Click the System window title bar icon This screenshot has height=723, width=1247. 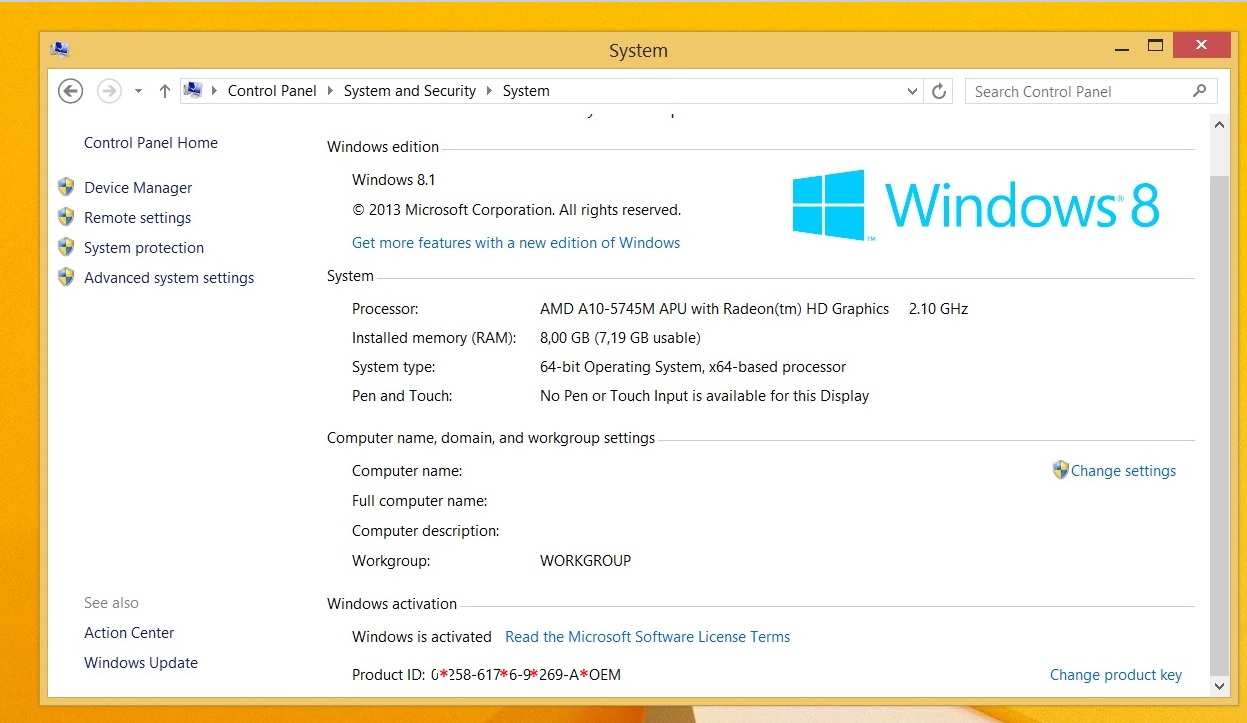click(x=60, y=50)
